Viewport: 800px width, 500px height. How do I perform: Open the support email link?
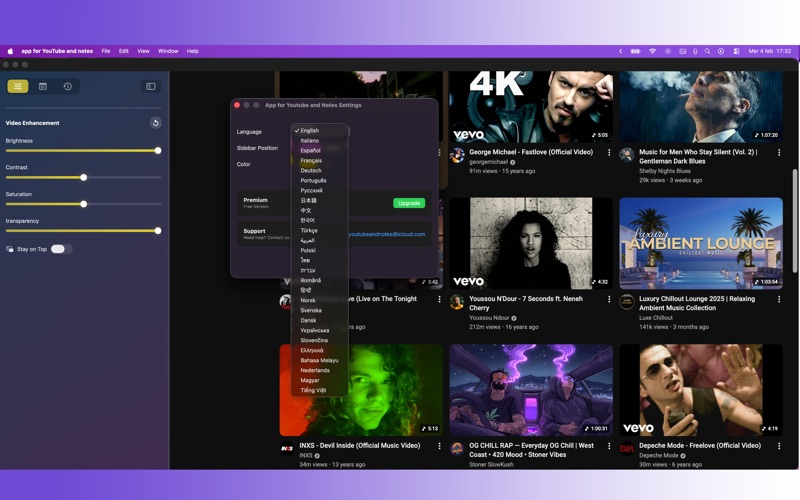(x=387, y=234)
